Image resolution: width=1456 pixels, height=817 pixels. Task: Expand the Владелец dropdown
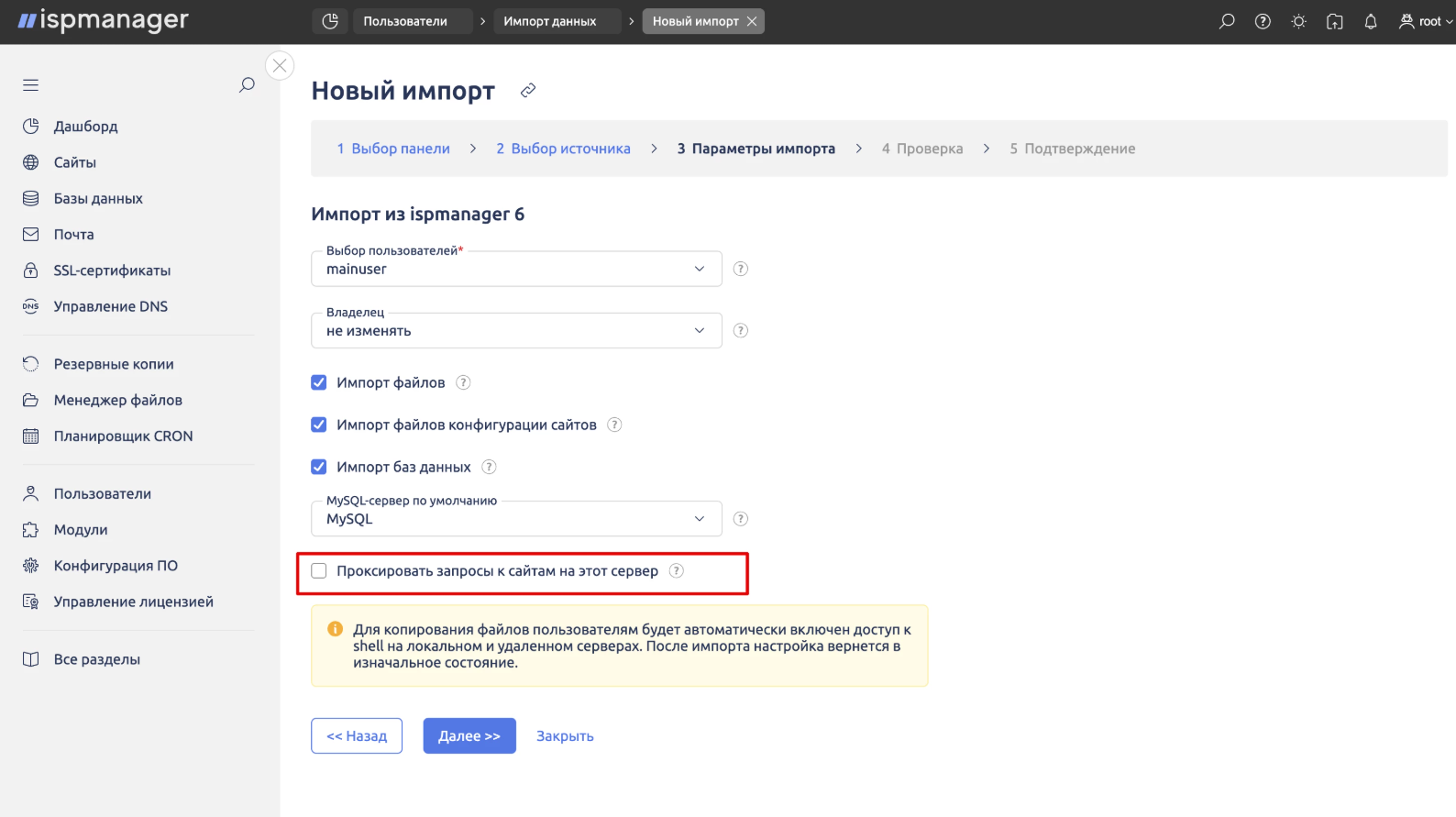[516, 331]
